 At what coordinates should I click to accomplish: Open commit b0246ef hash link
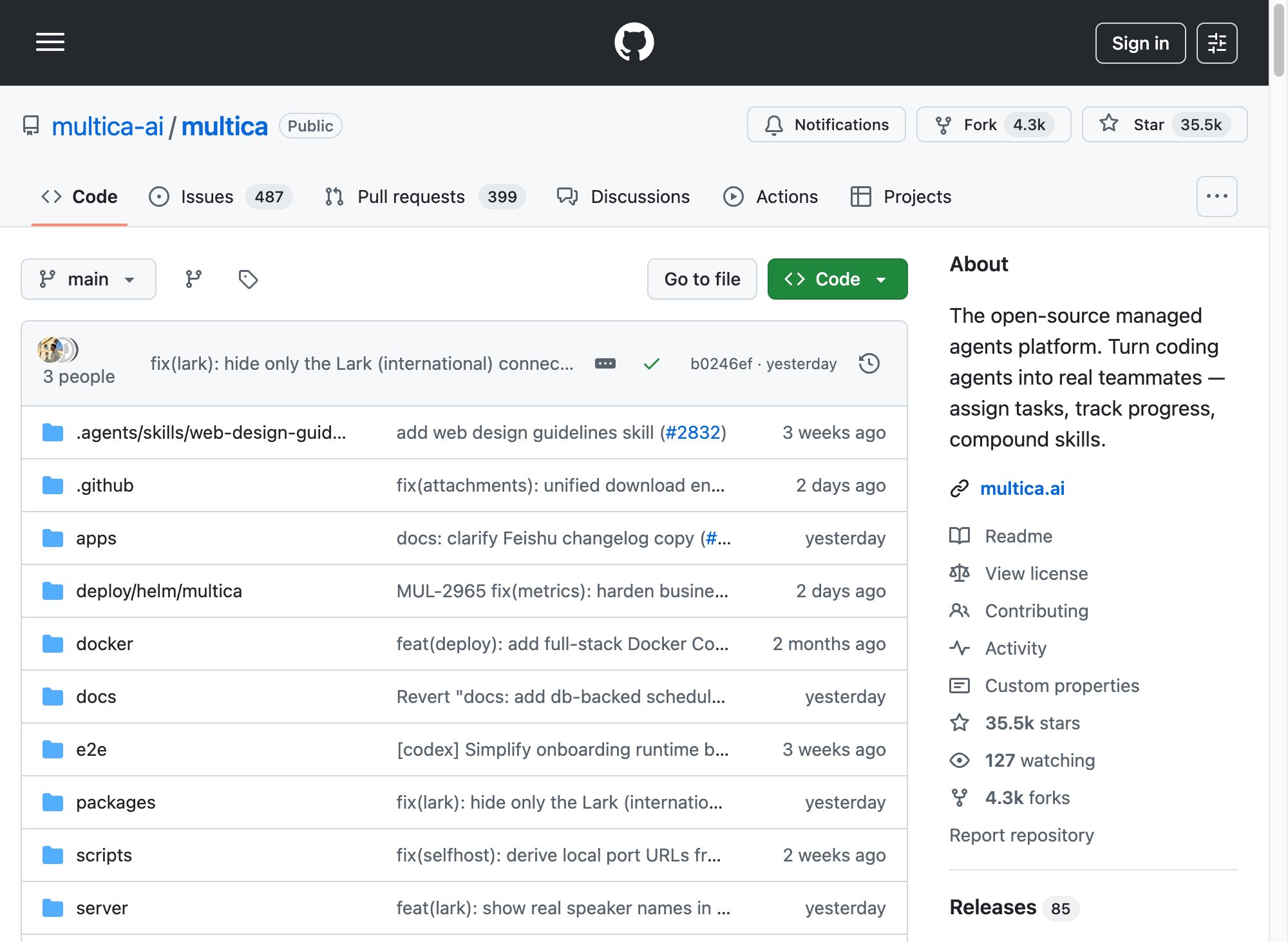click(x=721, y=363)
